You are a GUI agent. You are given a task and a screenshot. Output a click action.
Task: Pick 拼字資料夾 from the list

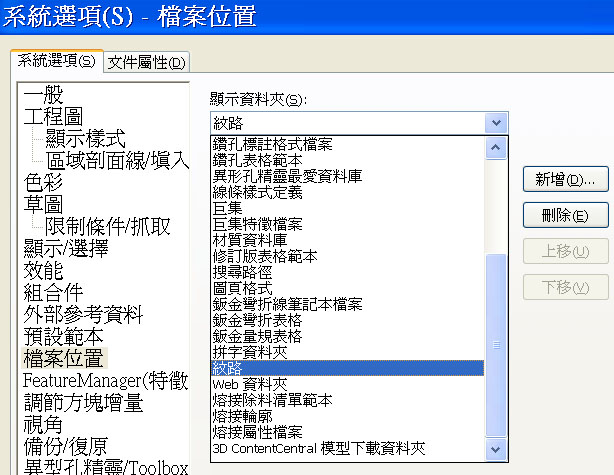coord(347,352)
